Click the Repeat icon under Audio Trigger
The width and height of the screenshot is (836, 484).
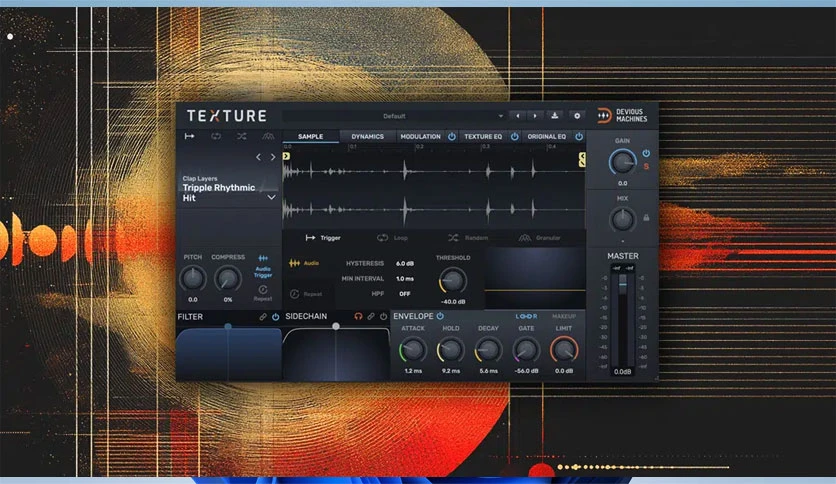[263, 289]
